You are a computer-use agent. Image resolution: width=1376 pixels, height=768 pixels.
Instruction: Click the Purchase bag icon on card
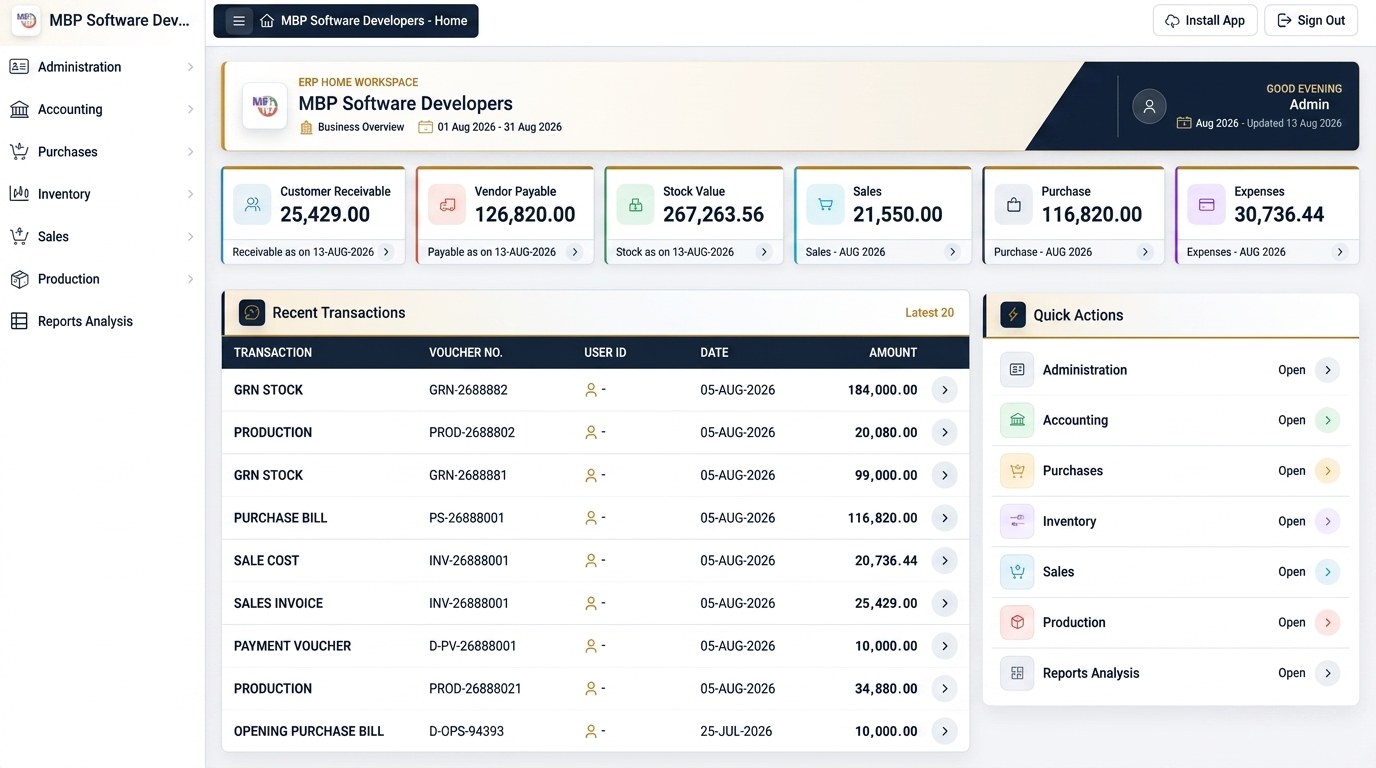[1014, 204]
